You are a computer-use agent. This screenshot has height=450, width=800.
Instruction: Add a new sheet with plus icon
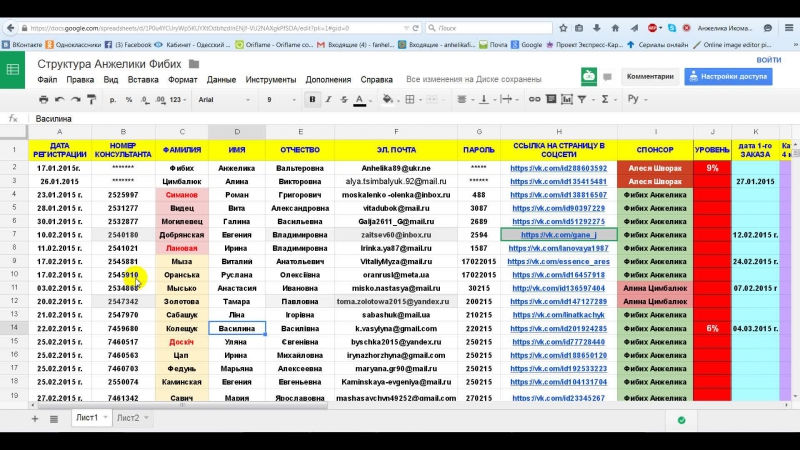pyautogui.click(x=33, y=418)
